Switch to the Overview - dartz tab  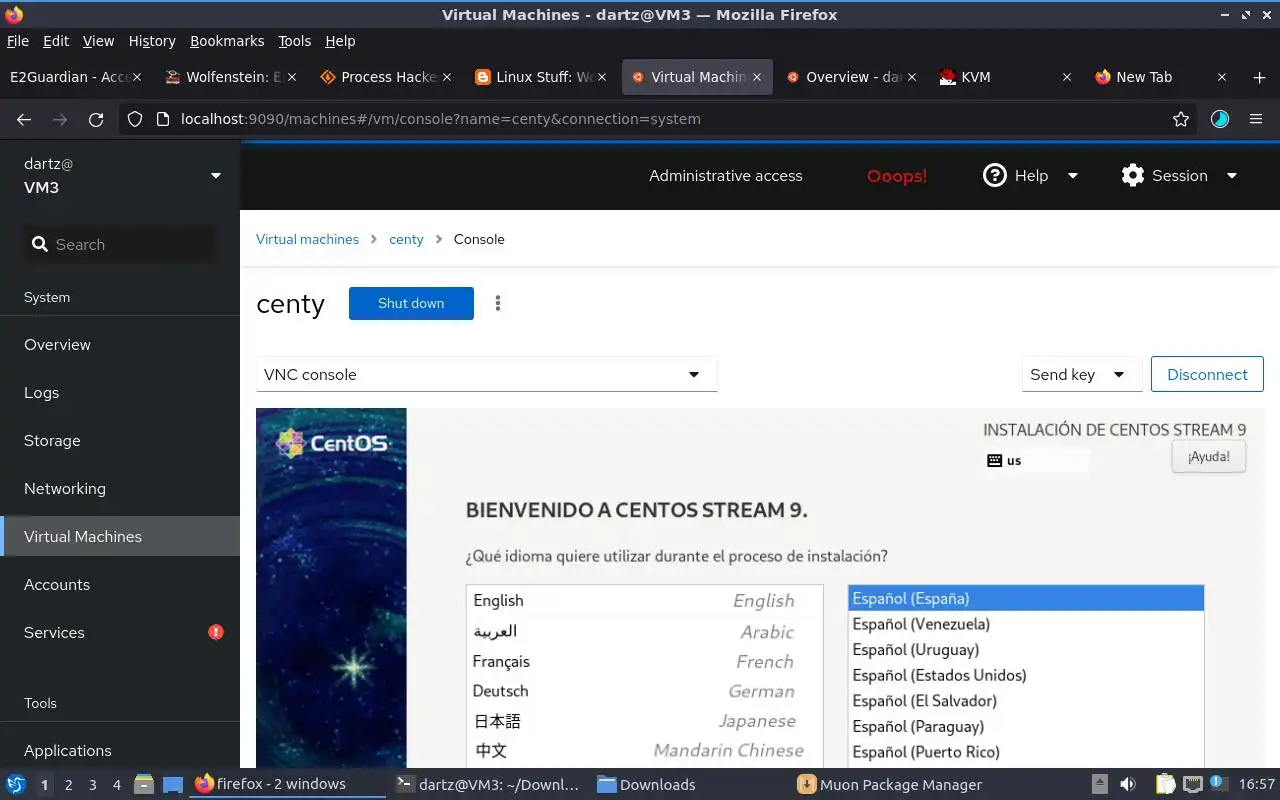(x=850, y=77)
